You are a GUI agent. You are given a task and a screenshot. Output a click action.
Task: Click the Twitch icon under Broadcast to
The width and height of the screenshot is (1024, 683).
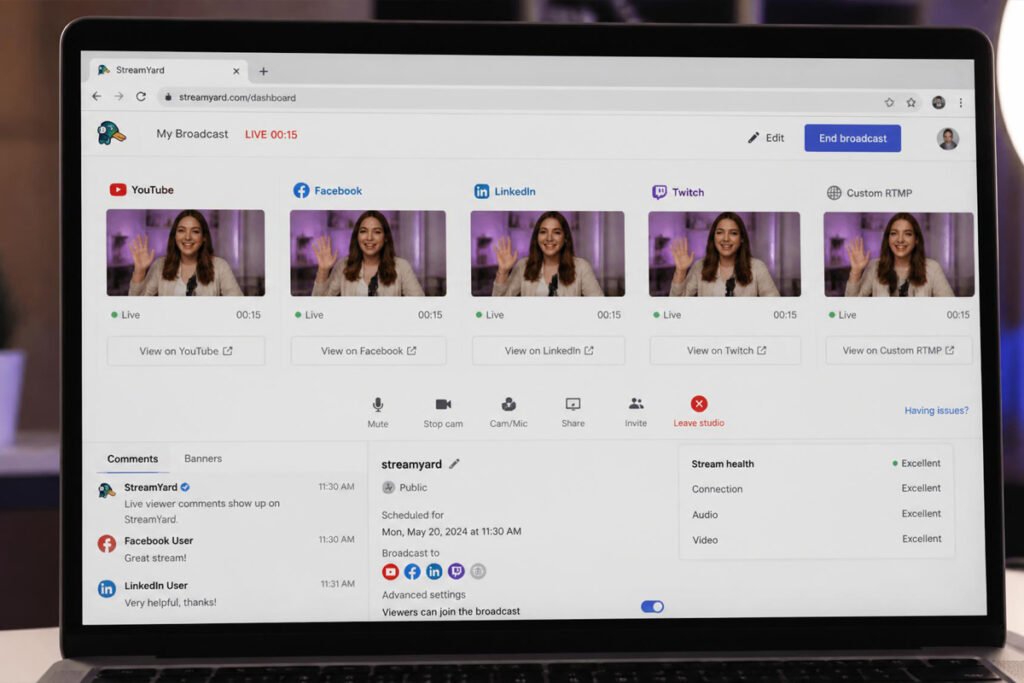coord(456,572)
